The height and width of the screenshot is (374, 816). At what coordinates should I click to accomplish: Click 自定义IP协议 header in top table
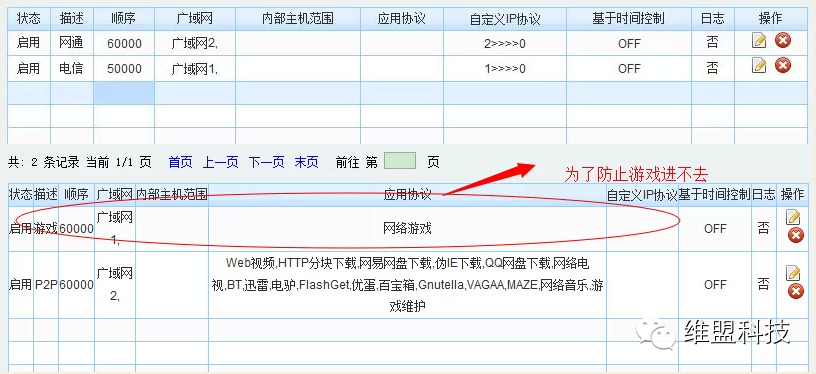505,19
